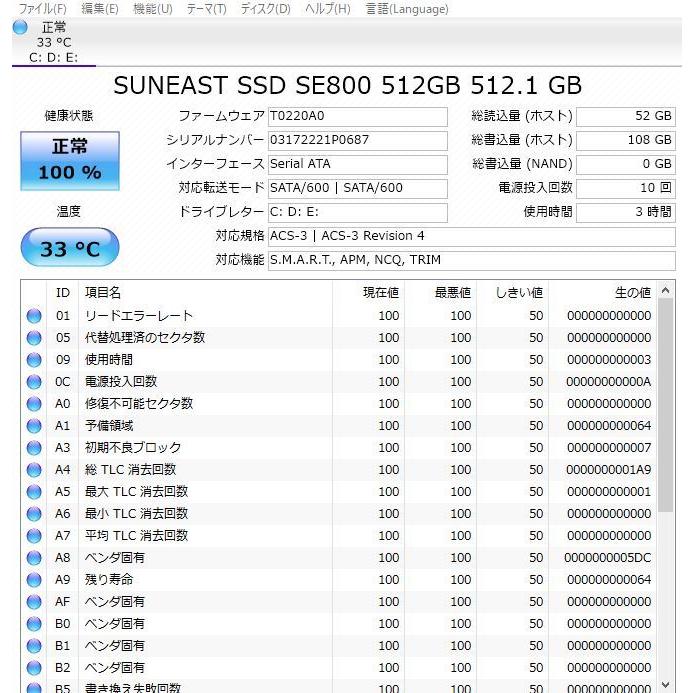
Task: Select the 修復不可能セクタ数 attribute name
Action: click(139, 404)
